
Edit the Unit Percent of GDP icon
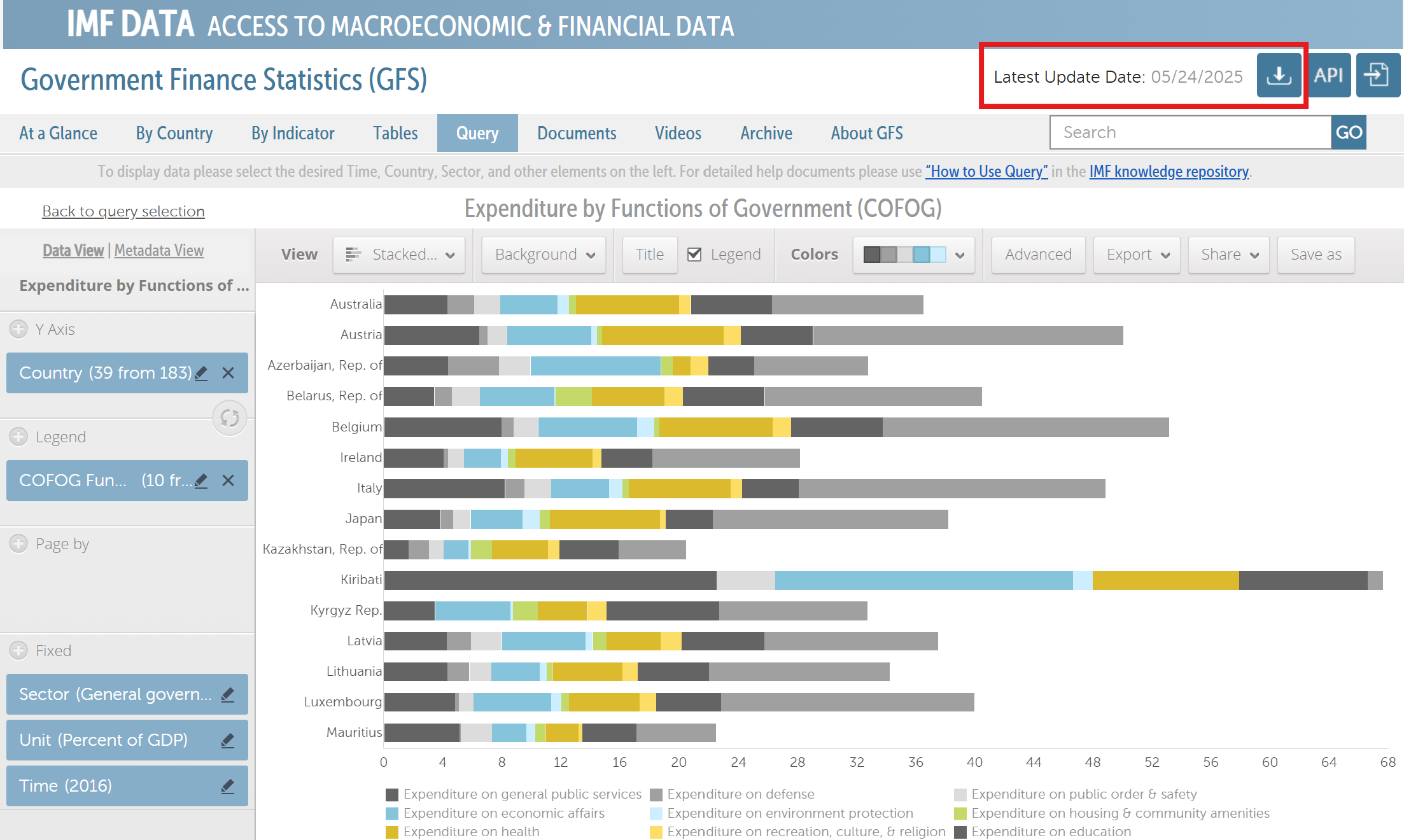228,741
